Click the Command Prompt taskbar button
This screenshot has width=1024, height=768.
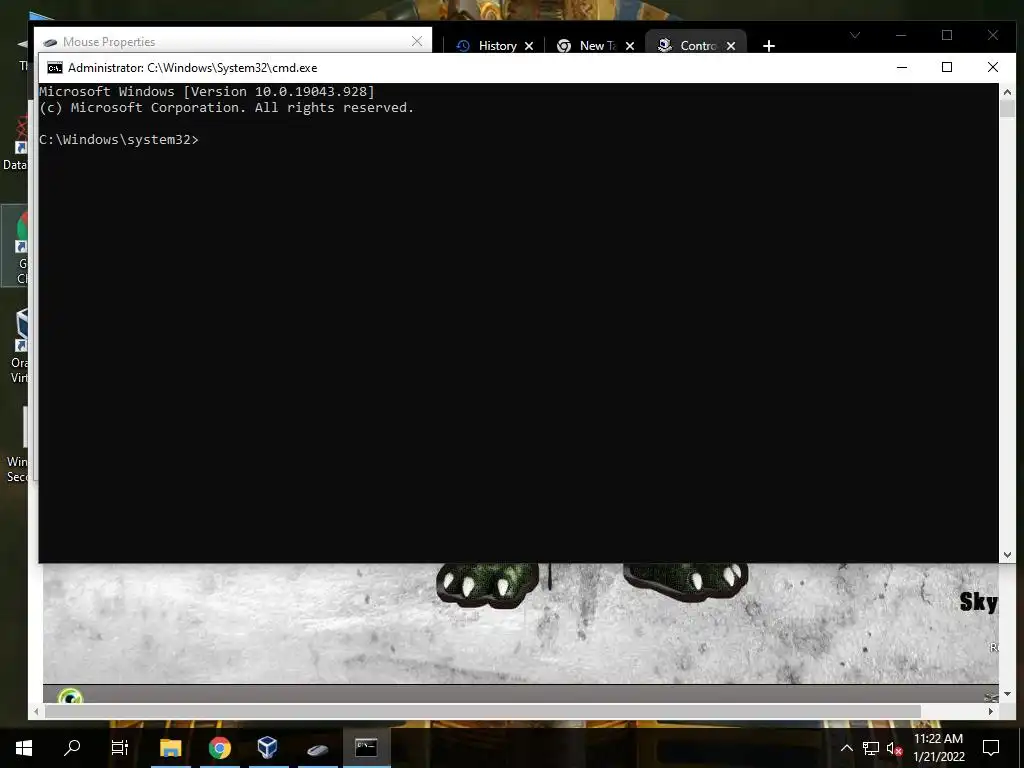click(366, 747)
